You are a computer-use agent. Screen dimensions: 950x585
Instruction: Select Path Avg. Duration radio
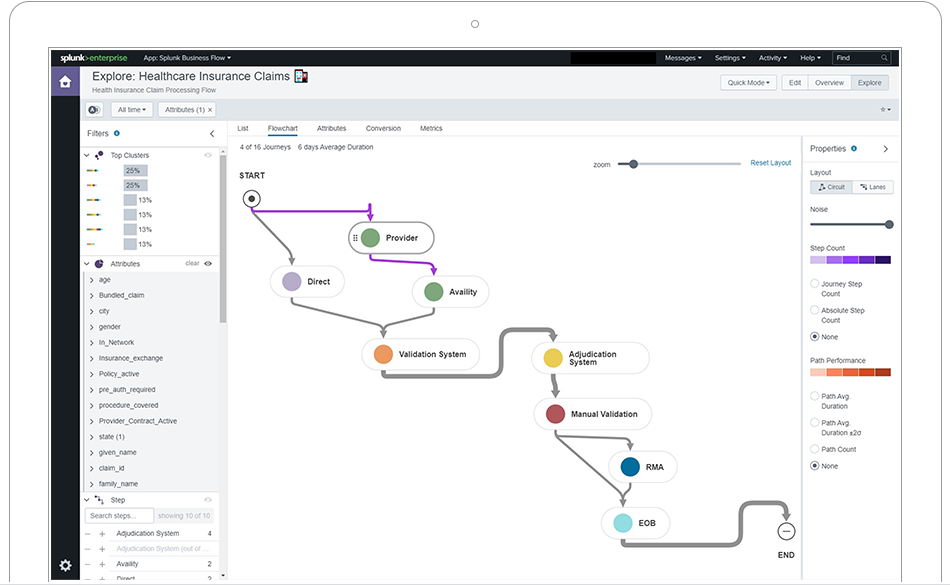pos(814,396)
